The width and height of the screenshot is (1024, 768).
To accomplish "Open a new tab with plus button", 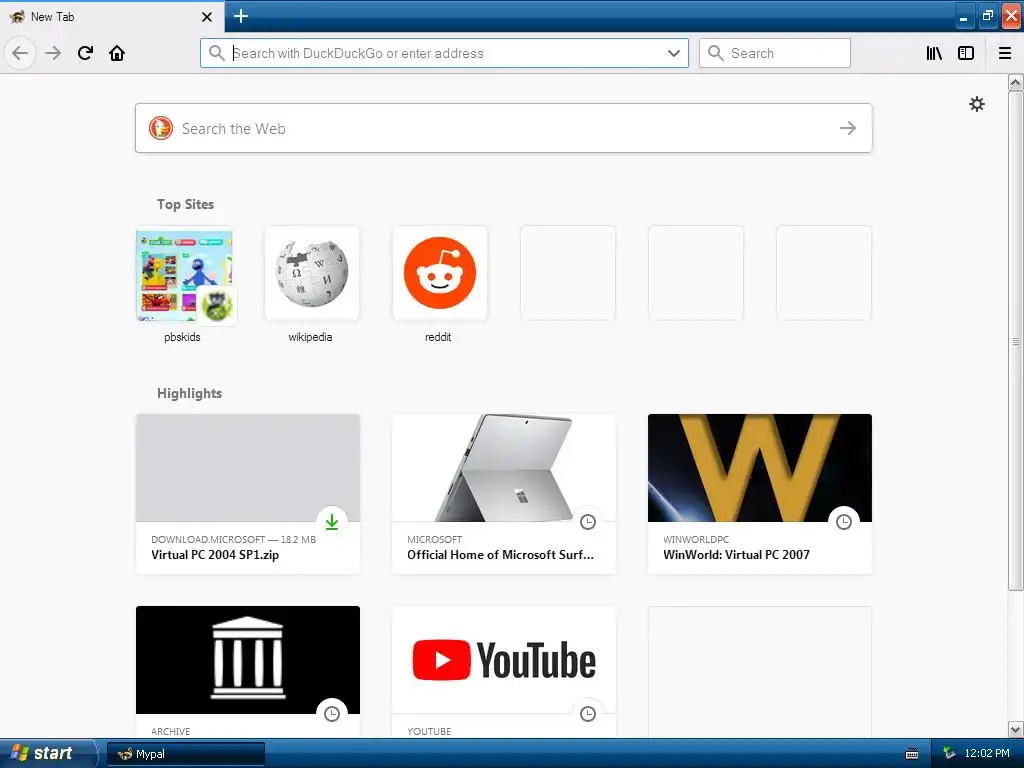I will pyautogui.click(x=241, y=16).
